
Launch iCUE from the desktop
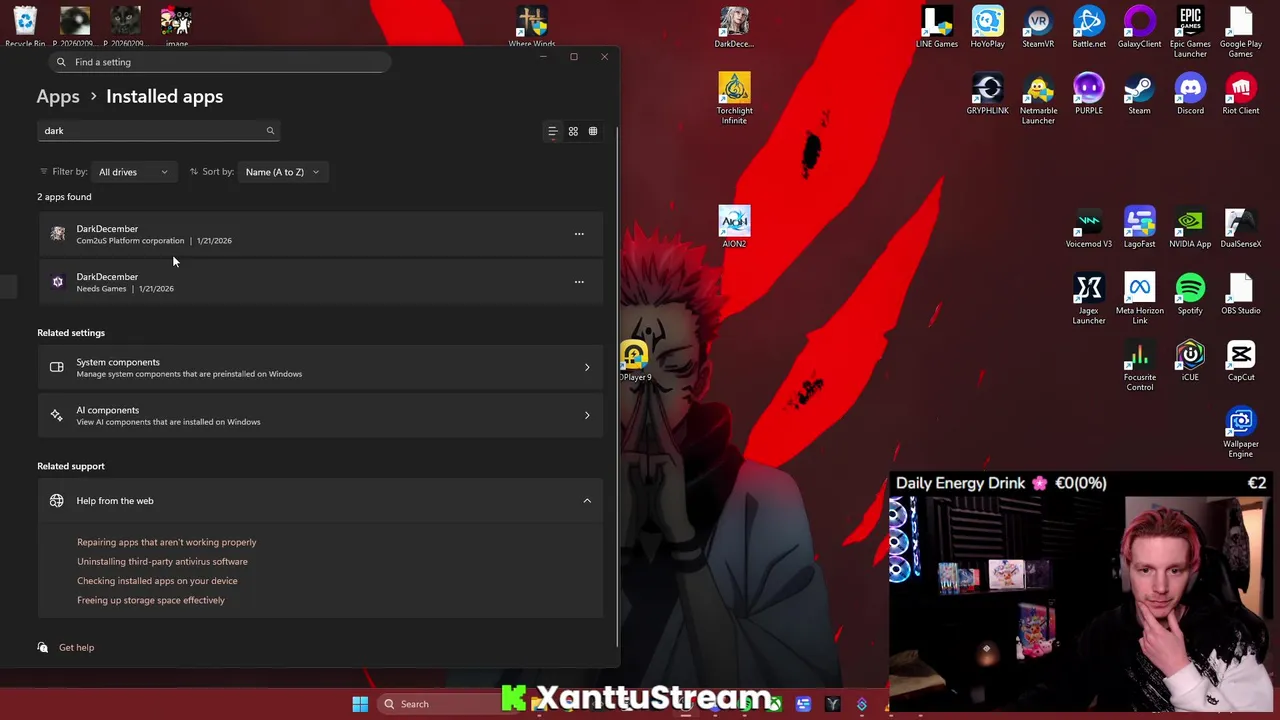[x=1190, y=361]
